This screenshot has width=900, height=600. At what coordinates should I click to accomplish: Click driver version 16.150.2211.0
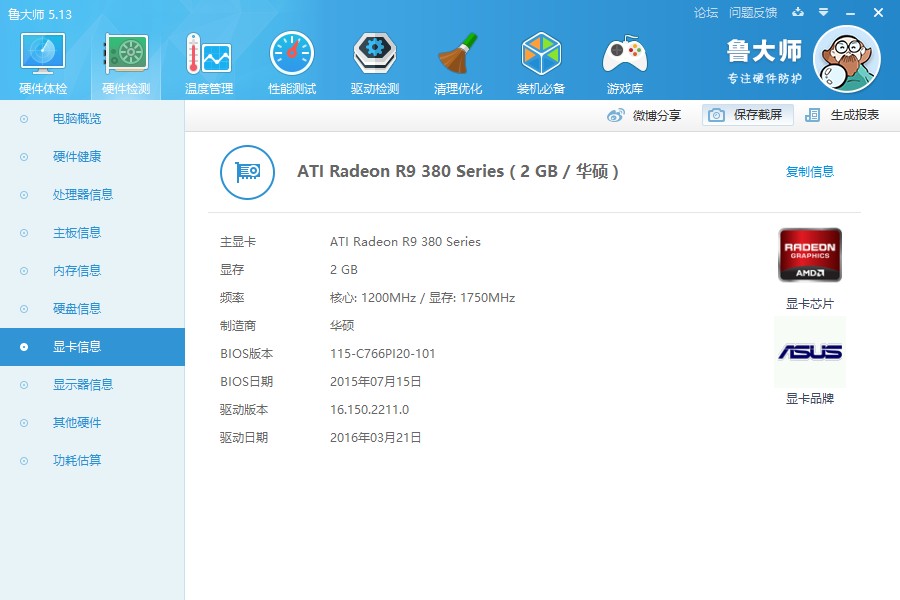point(370,410)
